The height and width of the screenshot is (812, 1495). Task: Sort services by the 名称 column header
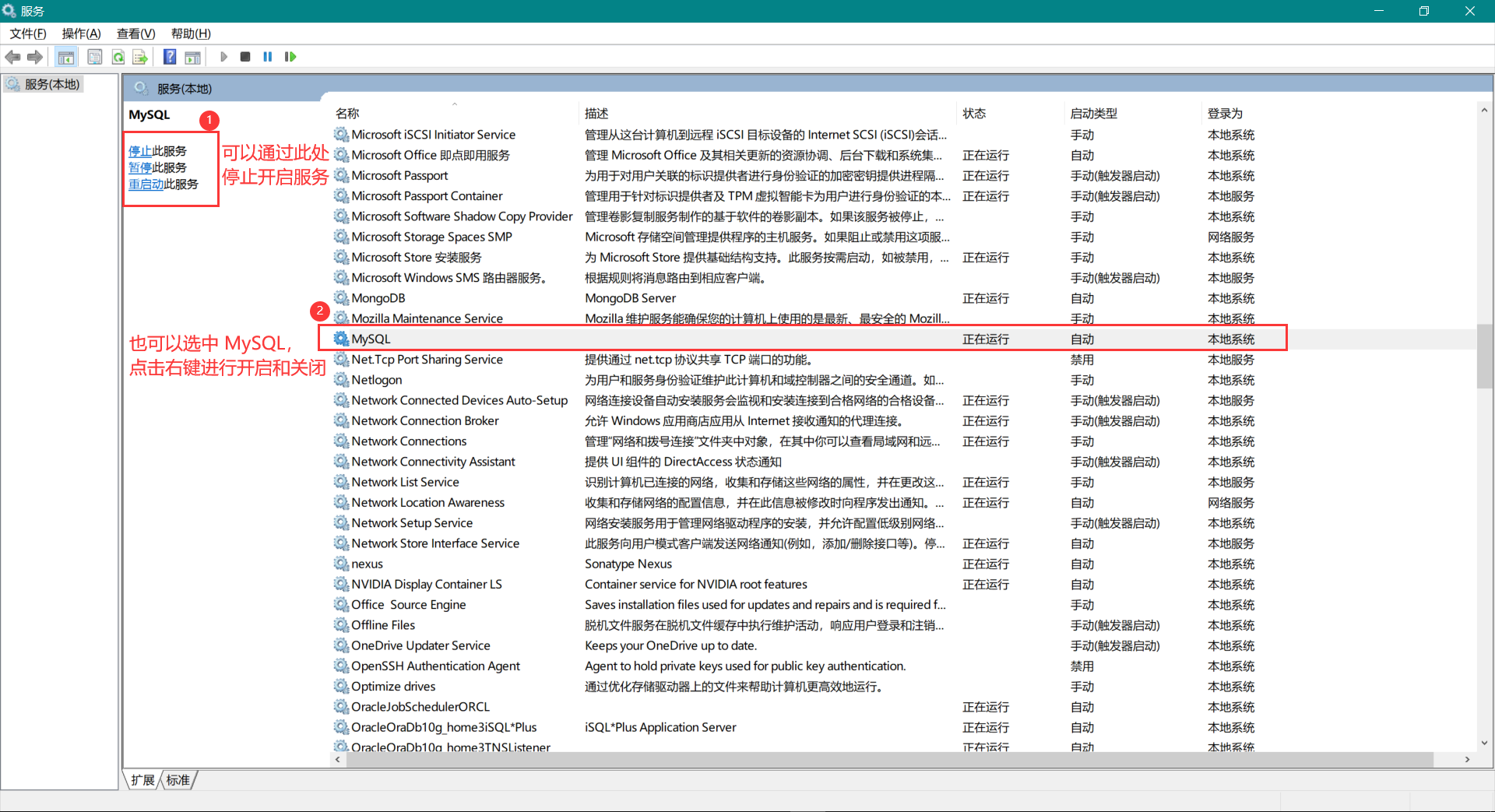point(348,114)
